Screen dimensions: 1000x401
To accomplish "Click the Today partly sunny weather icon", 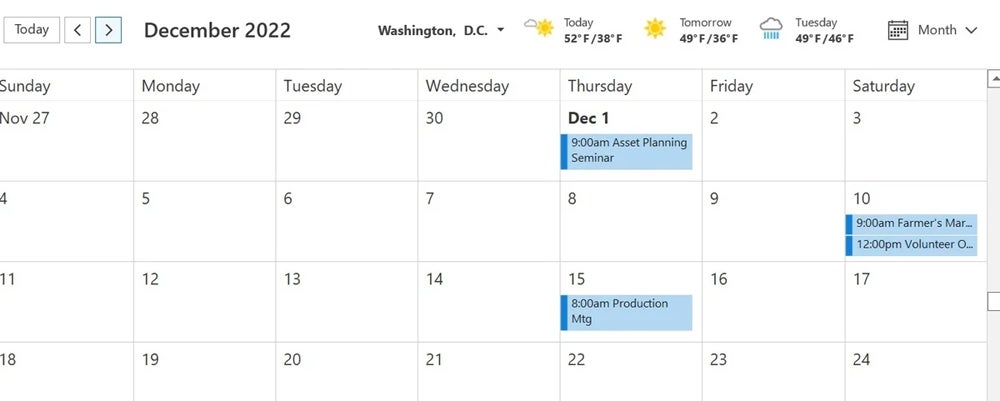I will coord(539,27).
